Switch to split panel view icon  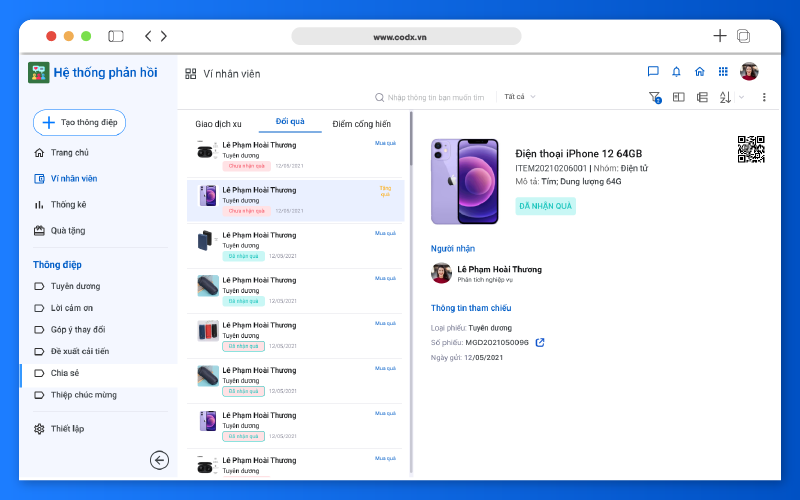pos(679,97)
